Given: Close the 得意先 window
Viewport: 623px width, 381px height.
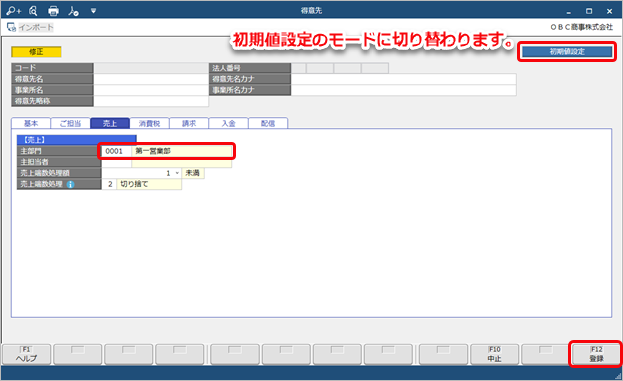Looking at the screenshot, I should tap(609, 11).
